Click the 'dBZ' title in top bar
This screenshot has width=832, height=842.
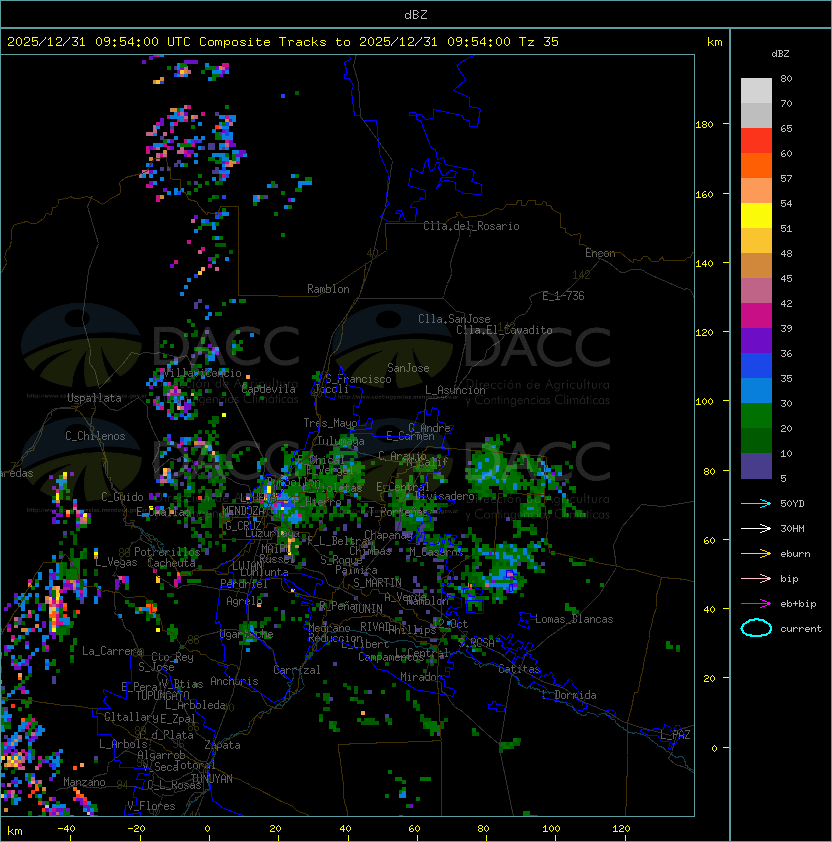click(416, 15)
